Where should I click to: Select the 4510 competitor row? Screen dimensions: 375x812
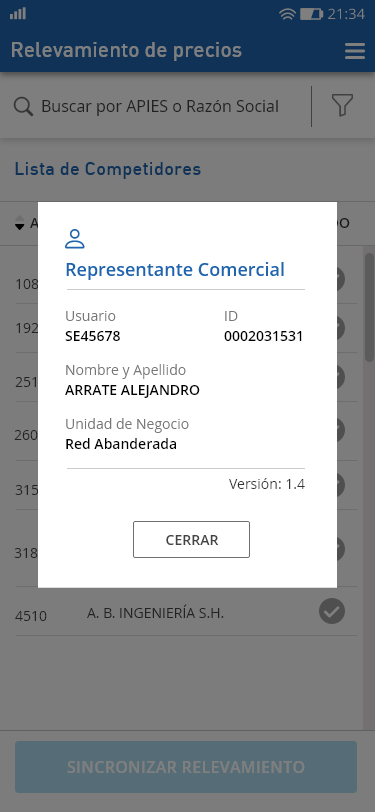(186, 613)
